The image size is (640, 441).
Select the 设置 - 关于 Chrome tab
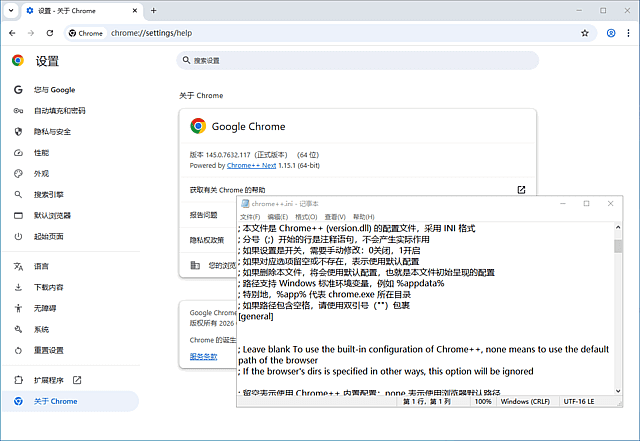[x=80, y=10]
